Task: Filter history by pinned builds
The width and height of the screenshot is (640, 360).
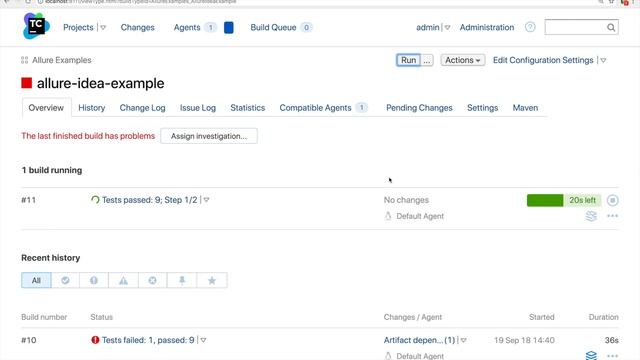Action: coord(182,280)
